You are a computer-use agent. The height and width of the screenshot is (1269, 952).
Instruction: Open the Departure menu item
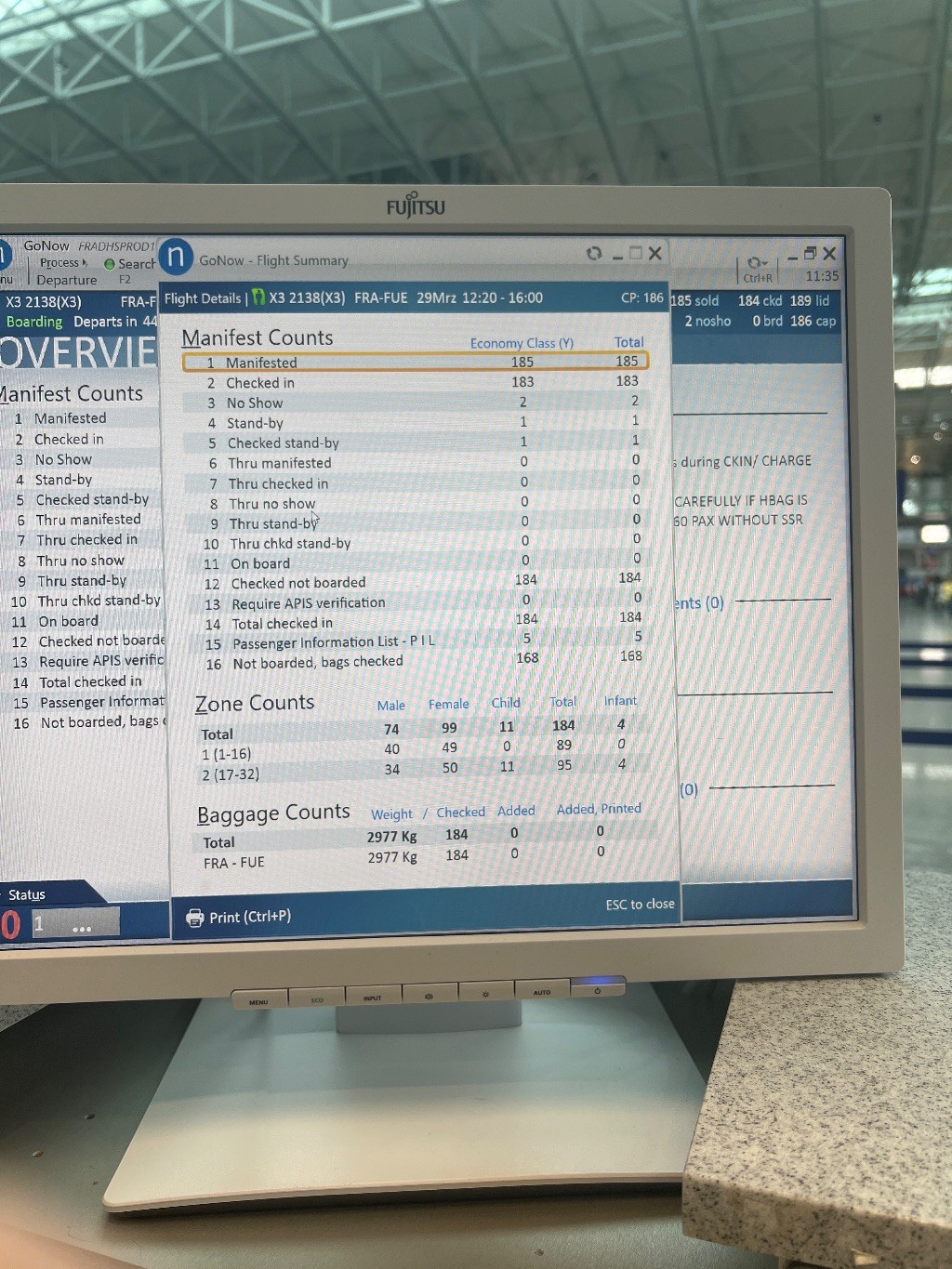(66, 280)
